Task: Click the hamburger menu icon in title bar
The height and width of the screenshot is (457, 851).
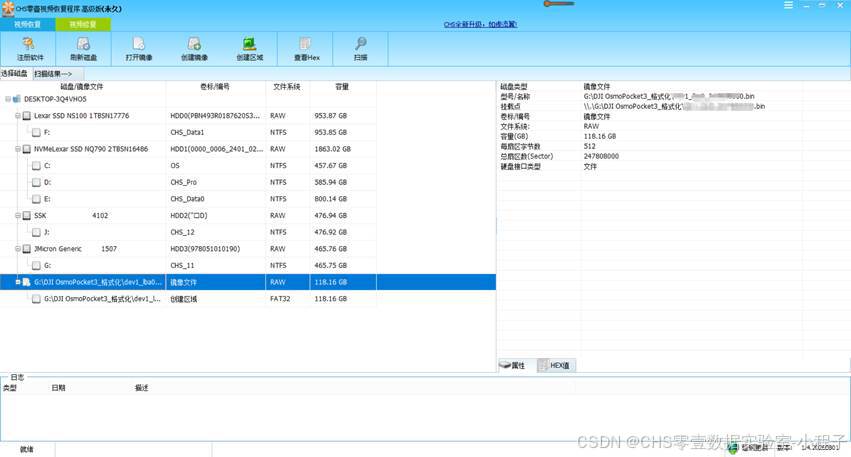Action: point(788,5)
